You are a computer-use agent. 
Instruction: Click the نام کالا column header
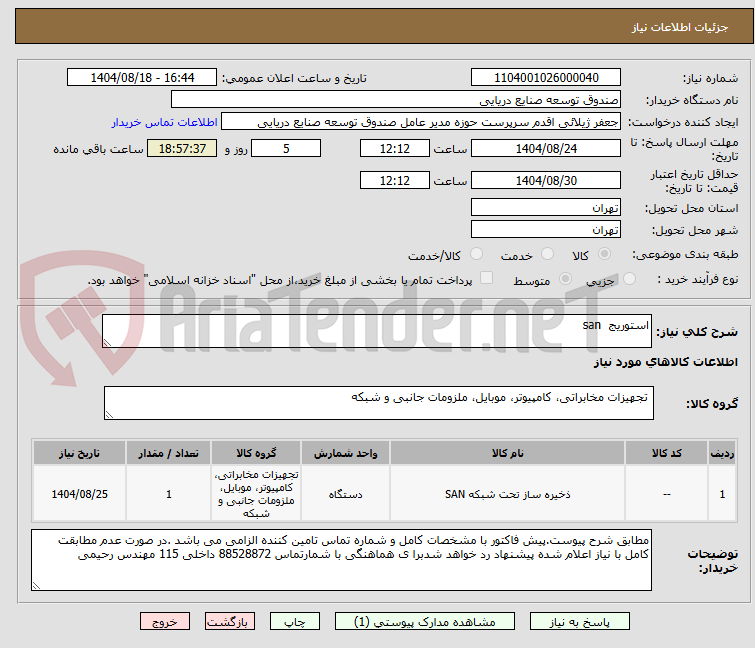click(508, 453)
